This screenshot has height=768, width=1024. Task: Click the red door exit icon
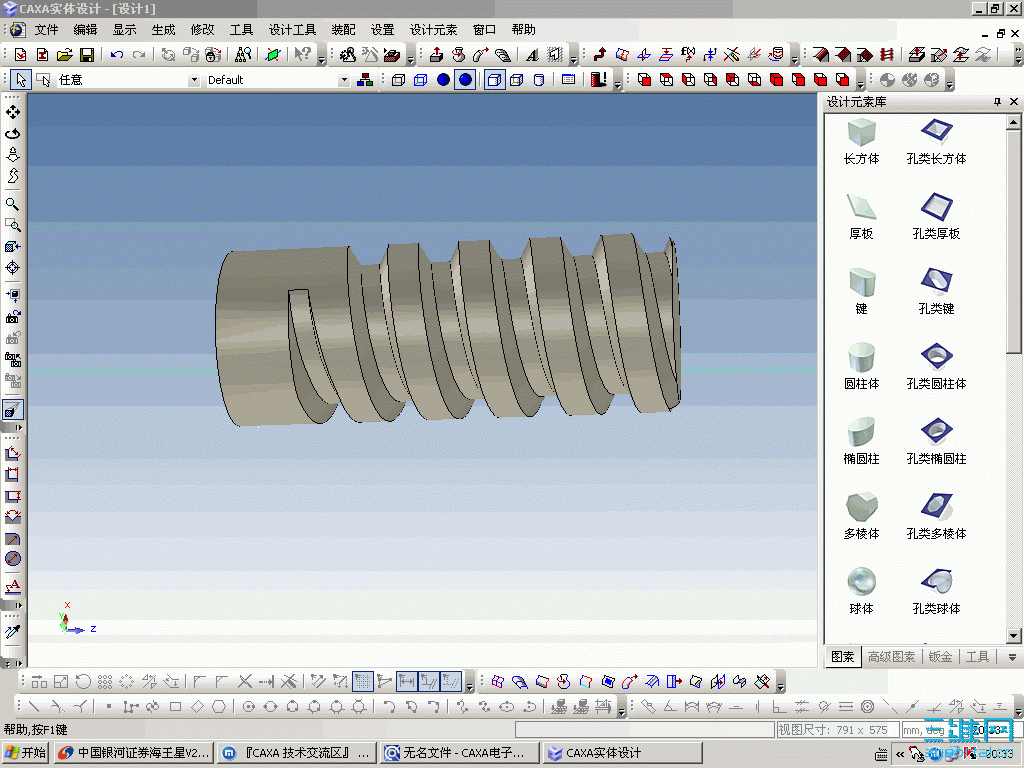pyautogui.click(x=599, y=80)
